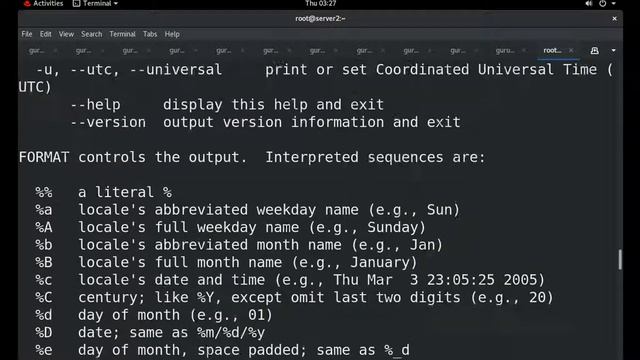Click 'output version information and exit'
Image resolution: width=640 pixels, height=360 pixels.
tap(312, 122)
